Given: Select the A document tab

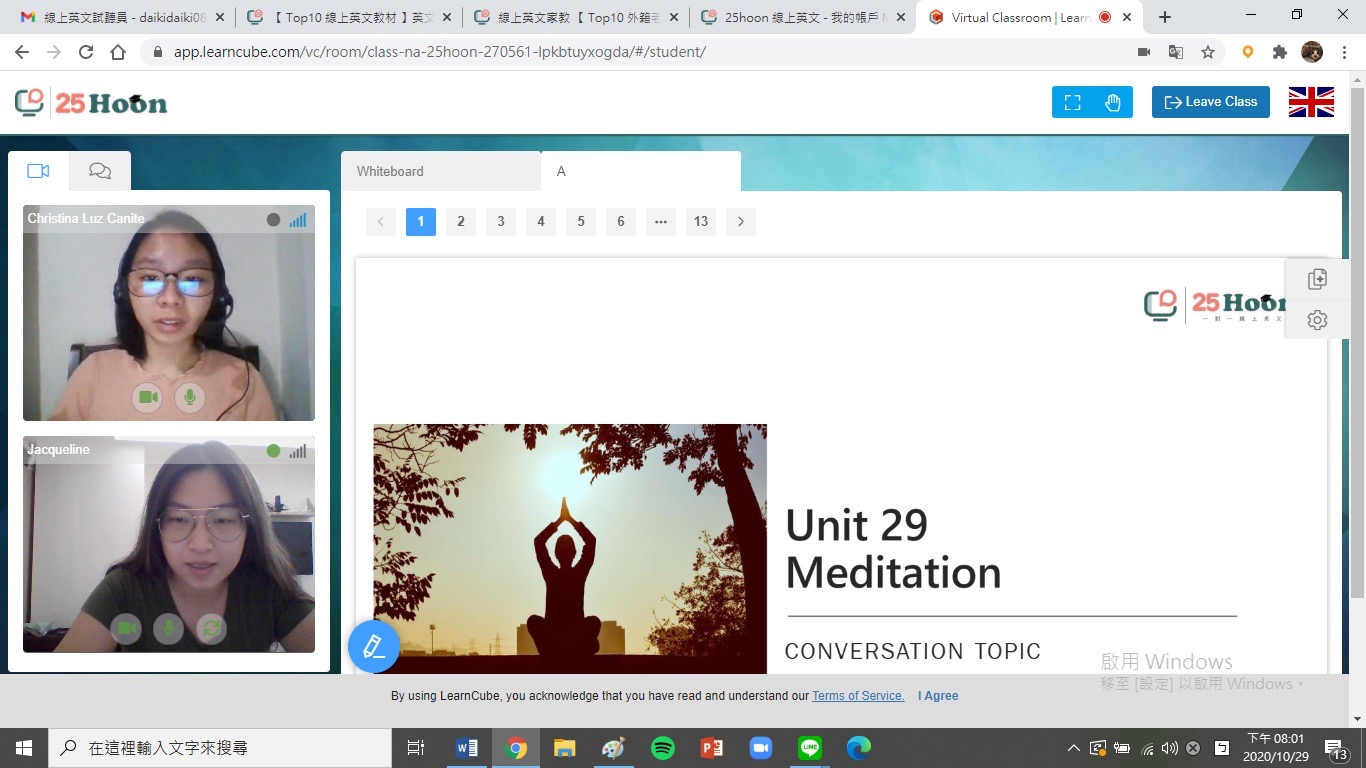Looking at the screenshot, I should (641, 171).
